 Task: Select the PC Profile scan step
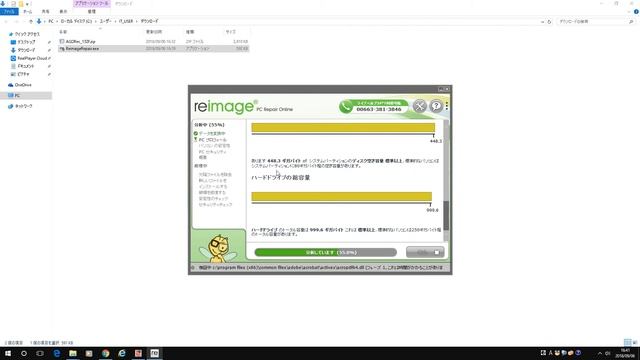(x=212, y=140)
